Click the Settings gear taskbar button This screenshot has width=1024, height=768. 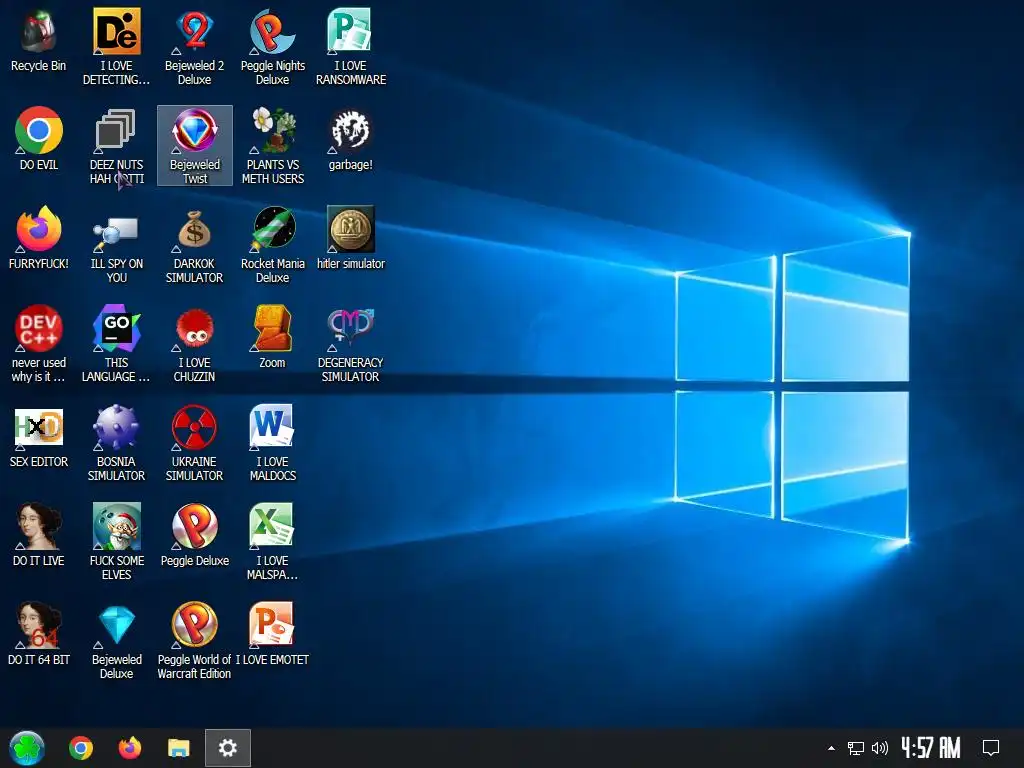click(x=227, y=748)
